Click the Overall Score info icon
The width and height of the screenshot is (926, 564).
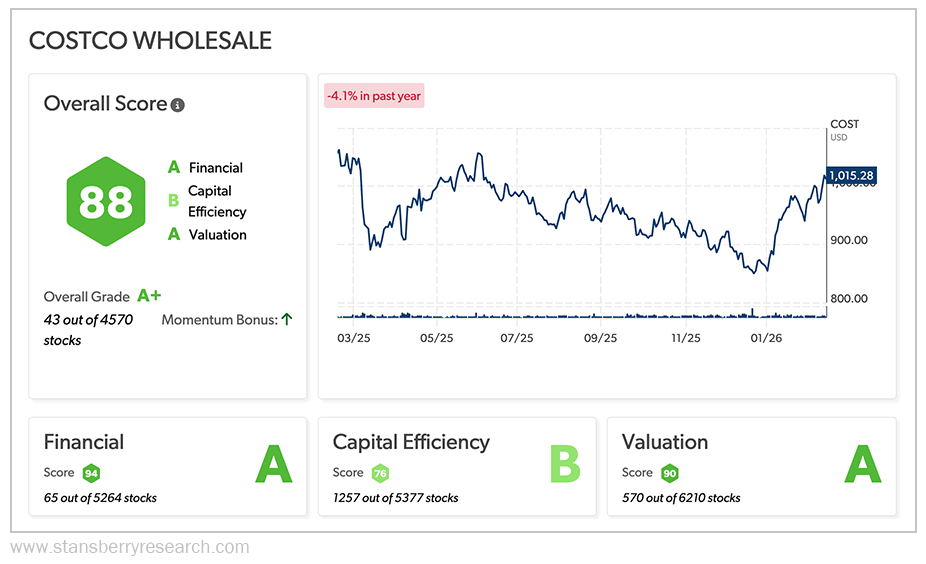pyautogui.click(x=178, y=105)
